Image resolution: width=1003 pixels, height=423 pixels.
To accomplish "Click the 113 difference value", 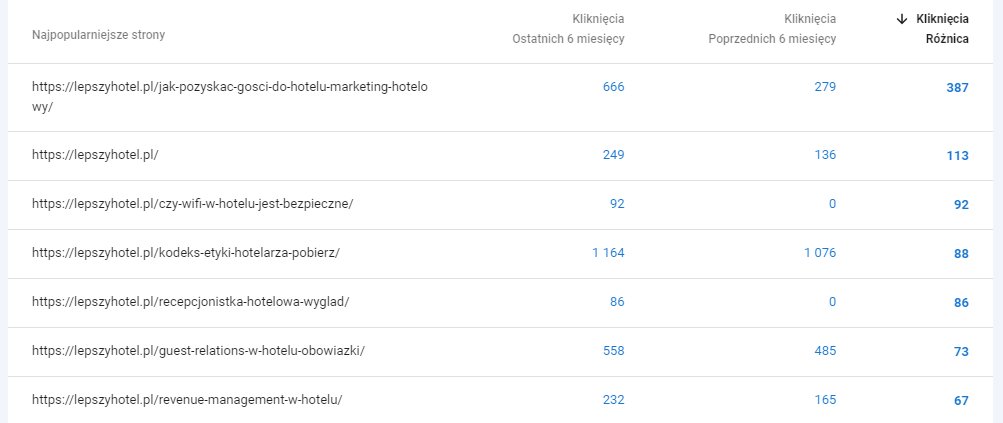I will 957,156.
